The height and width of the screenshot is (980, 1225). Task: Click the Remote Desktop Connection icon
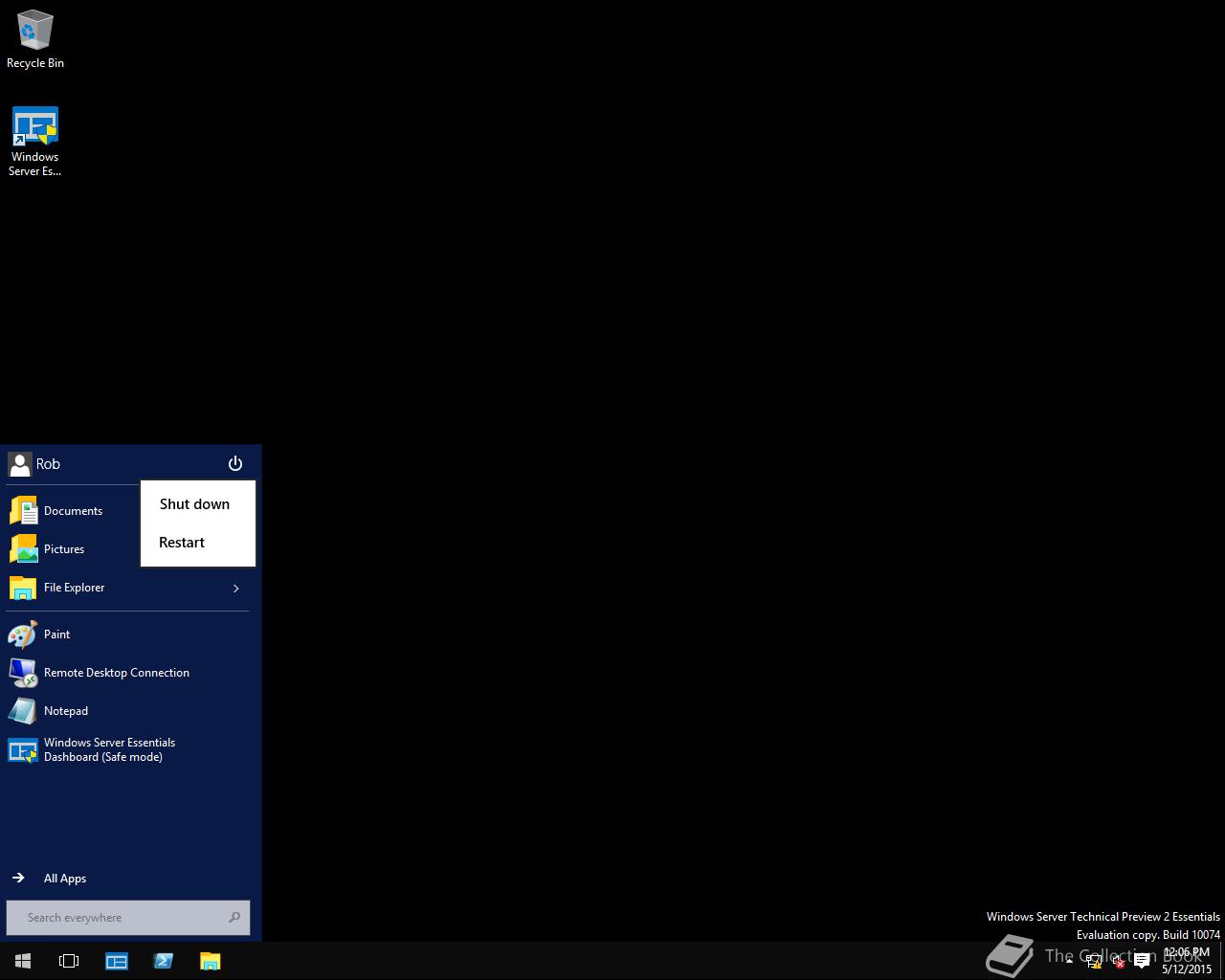click(23, 673)
